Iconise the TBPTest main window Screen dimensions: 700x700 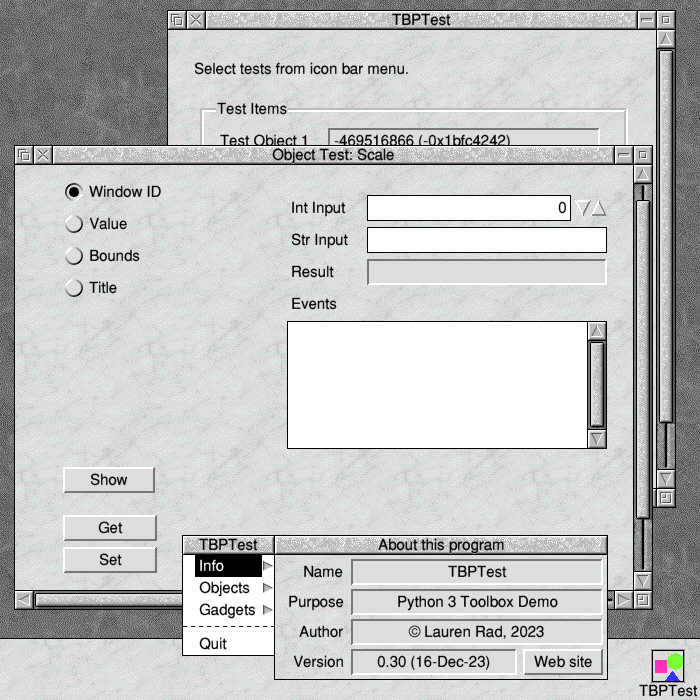[646, 20]
